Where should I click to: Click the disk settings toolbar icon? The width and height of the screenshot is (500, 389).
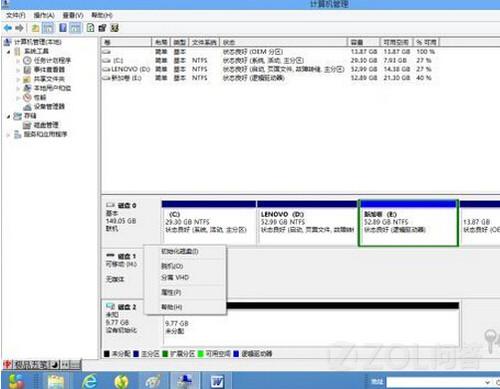tap(102, 28)
